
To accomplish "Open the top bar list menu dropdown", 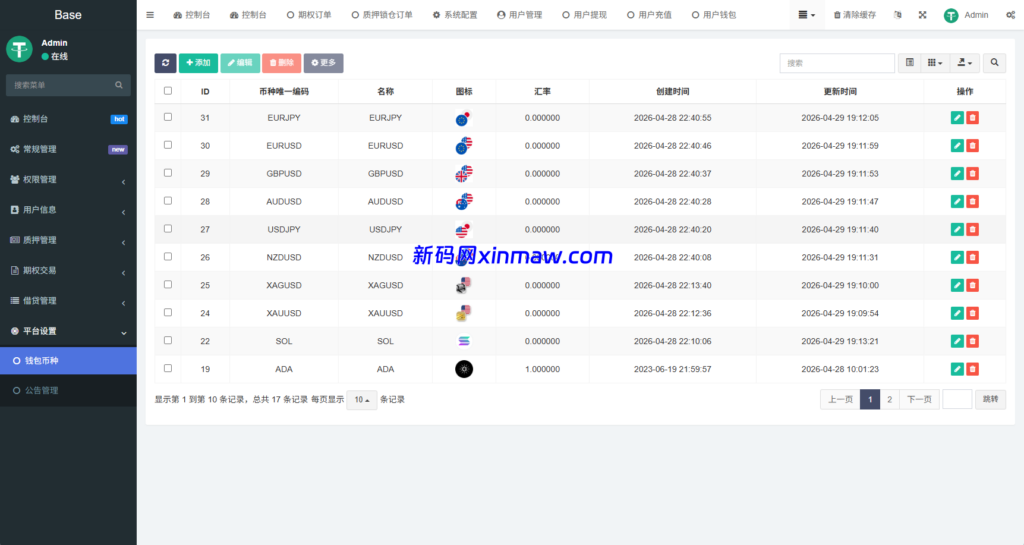I will point(807,15).
